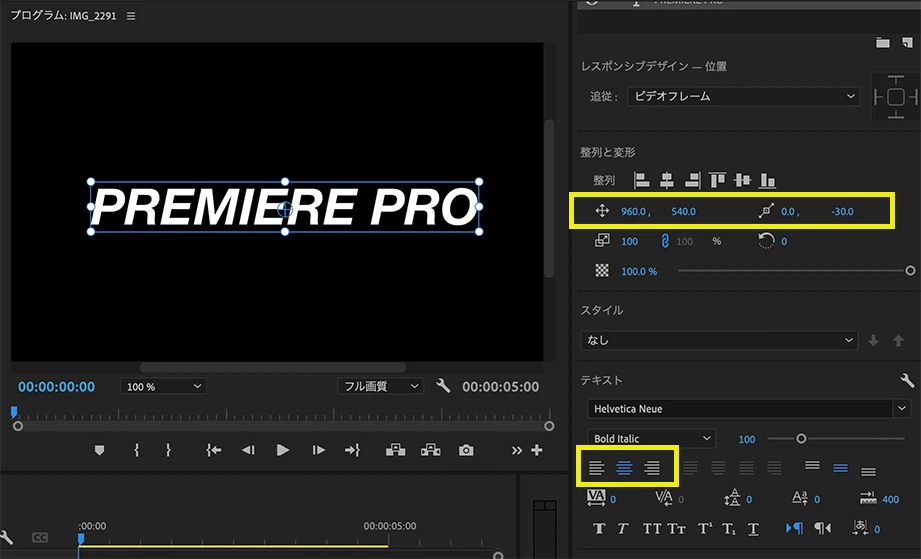Click the anchor point icon beside 0.0
Screen dimensions: 921x559
(x=766, y=211)
